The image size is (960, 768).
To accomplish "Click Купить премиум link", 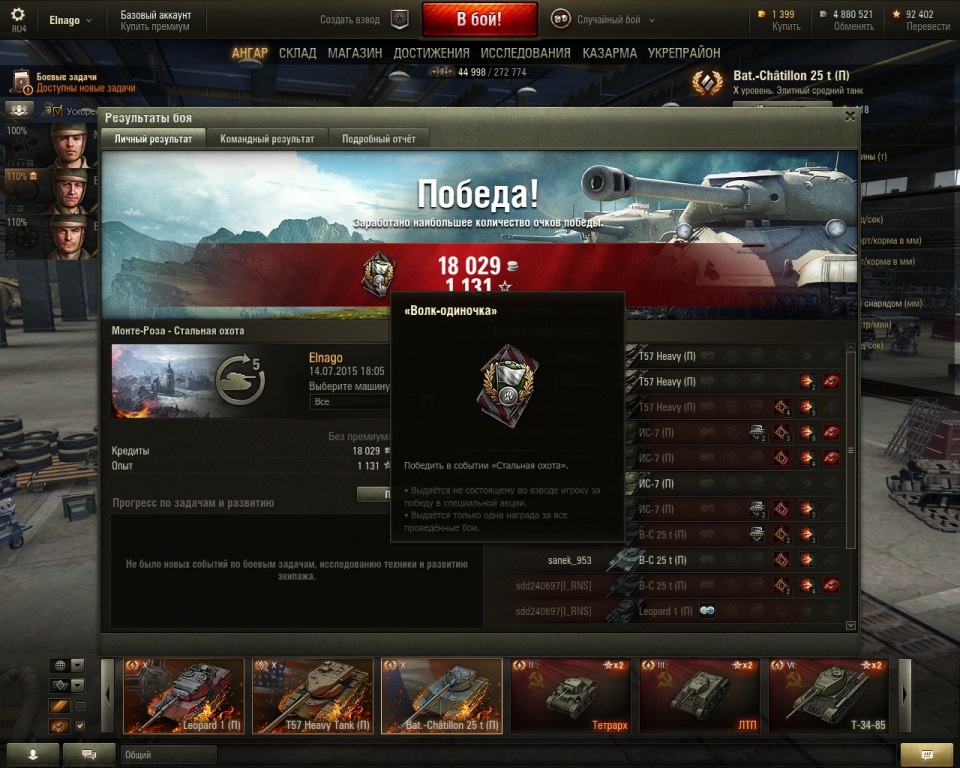I will tap(155, 26).
